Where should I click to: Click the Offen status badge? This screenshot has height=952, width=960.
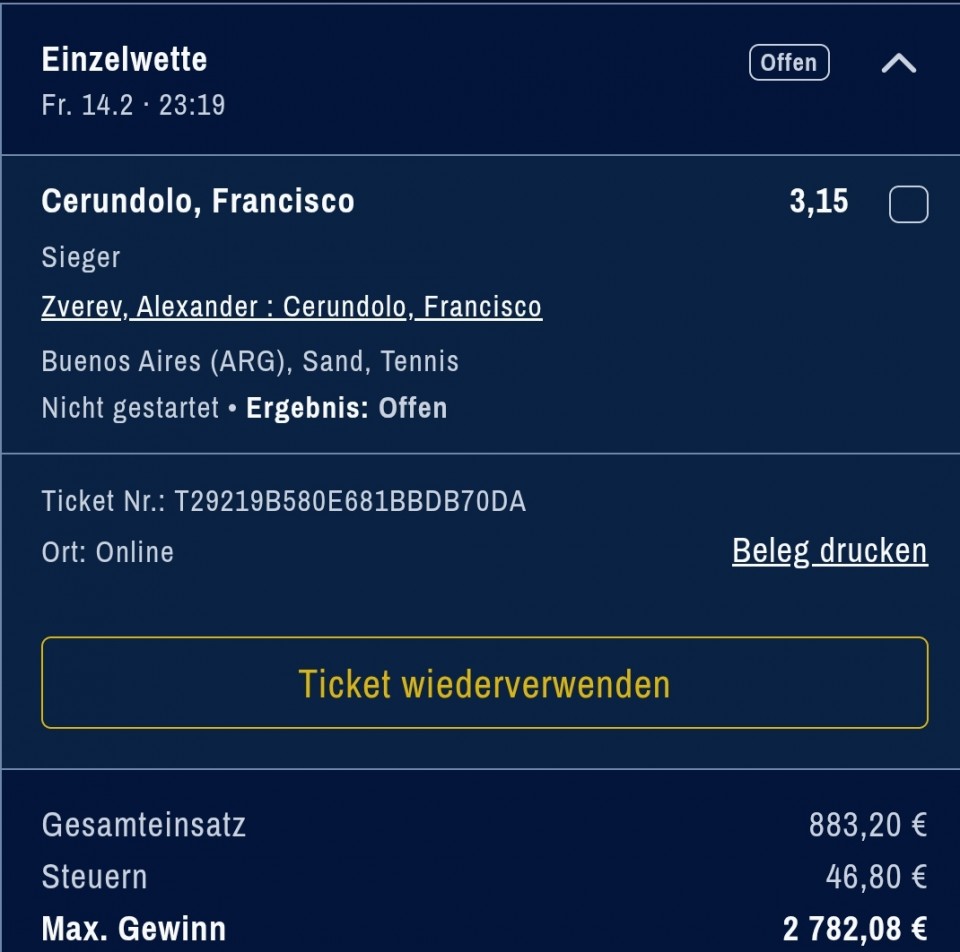789,62
